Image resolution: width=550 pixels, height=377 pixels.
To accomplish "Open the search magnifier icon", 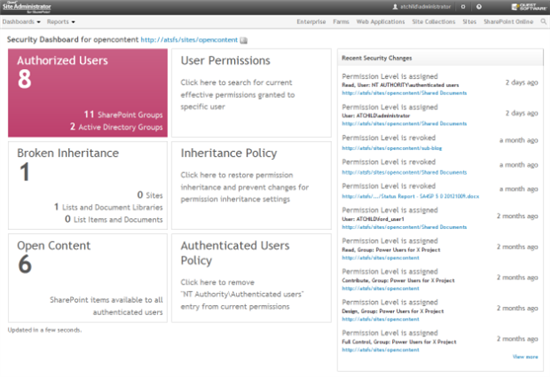I will click(x=543, y=22).
